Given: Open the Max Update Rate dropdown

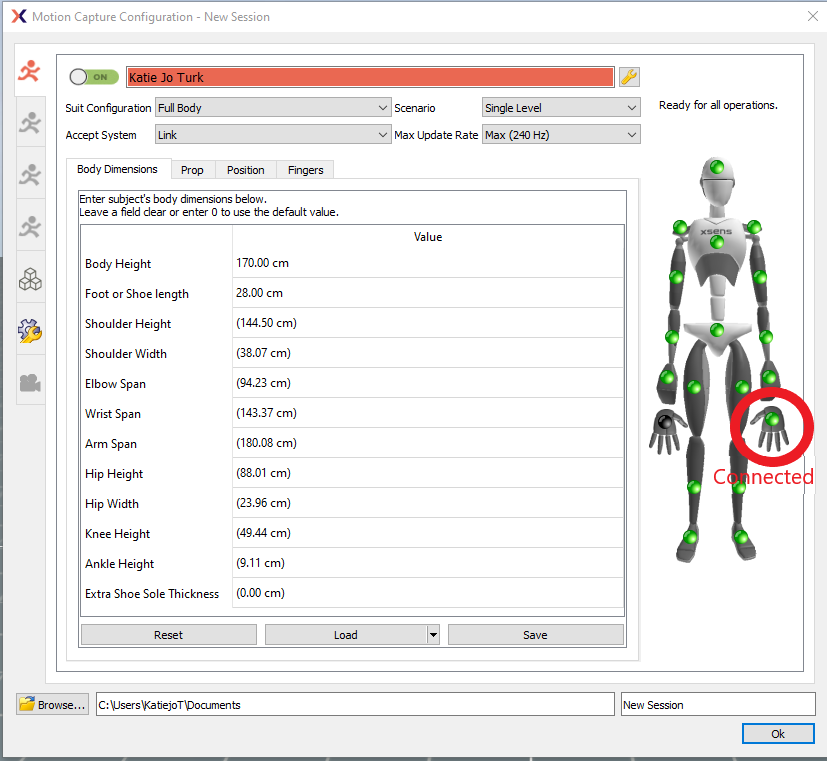Looking at the screenshot, I should point(560,134).
